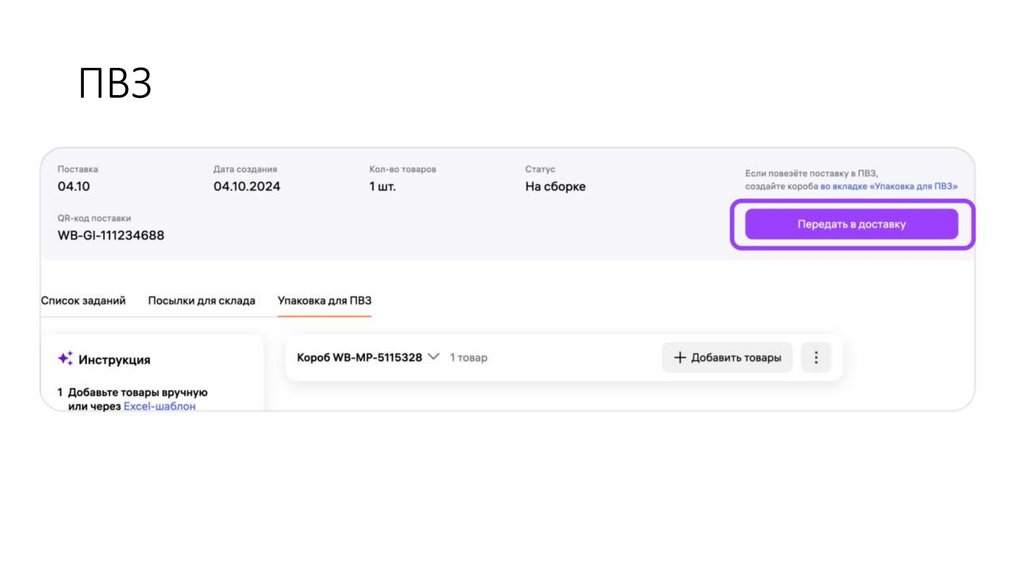Click the delivery name '04.10'
Viewport: 1024px width, 574px height.
click(74, 186)
